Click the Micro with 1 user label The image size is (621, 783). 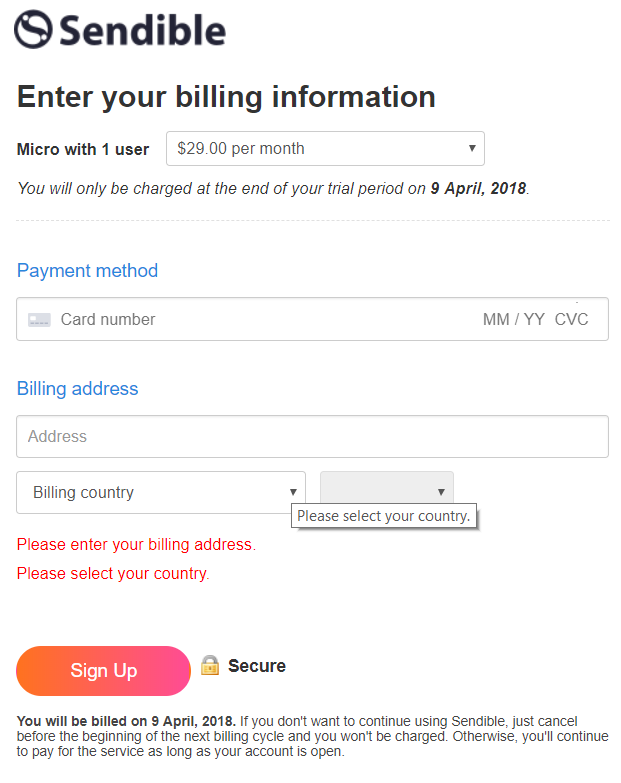(x=83, y=150)
